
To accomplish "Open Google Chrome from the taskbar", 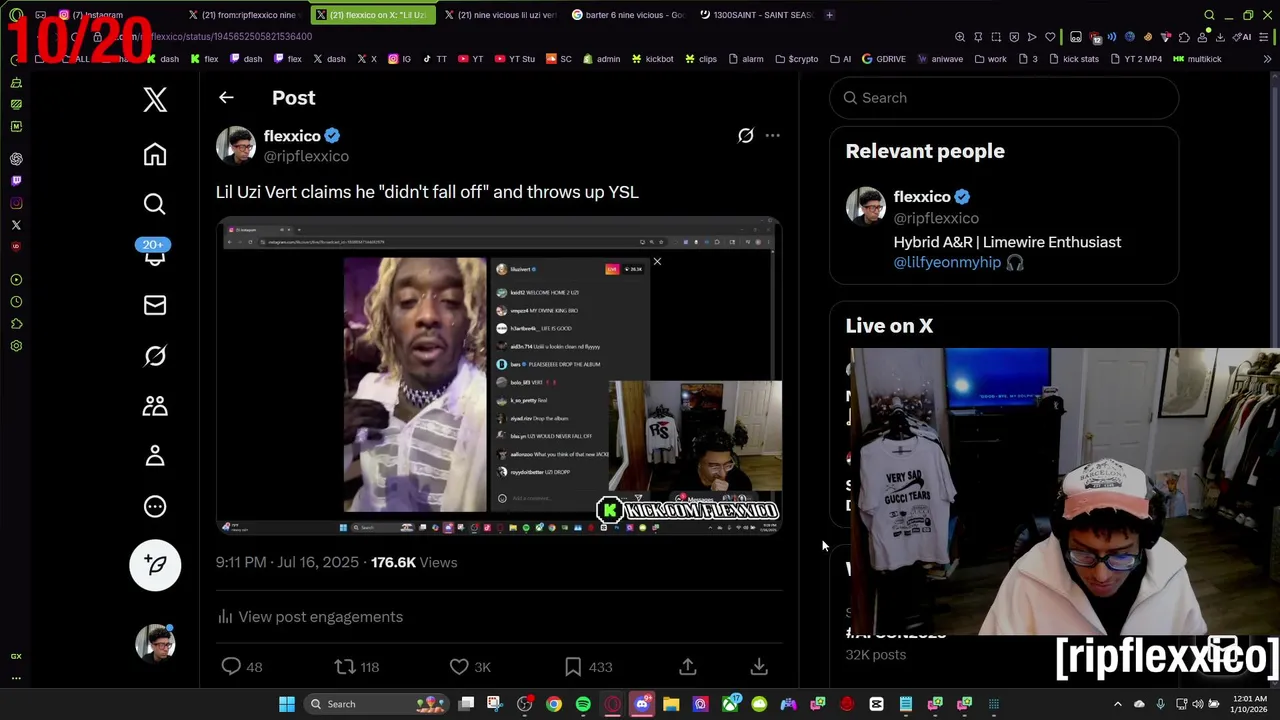I will (x=554, y=704).
